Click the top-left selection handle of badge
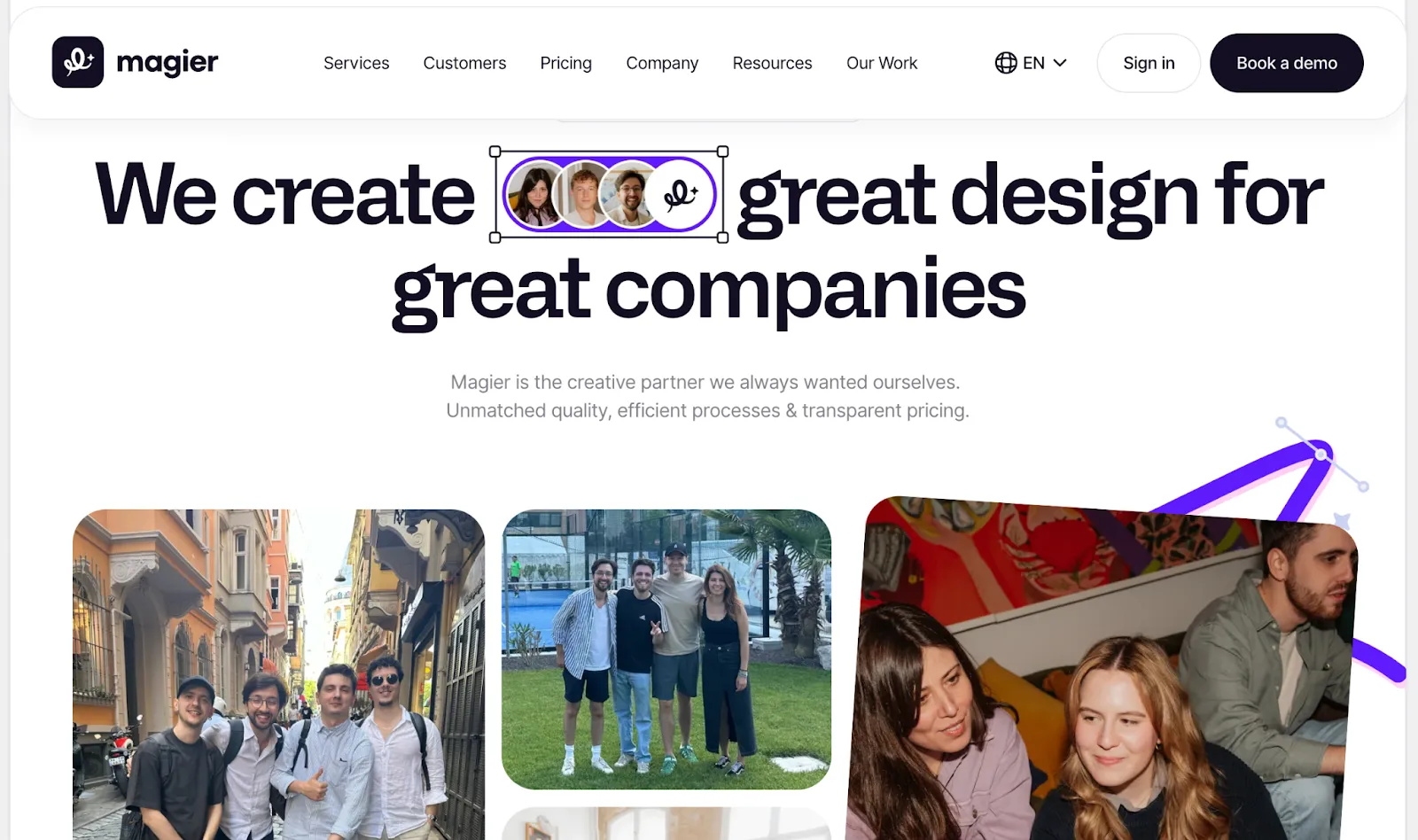The image size is (1418, 840). 495,152
